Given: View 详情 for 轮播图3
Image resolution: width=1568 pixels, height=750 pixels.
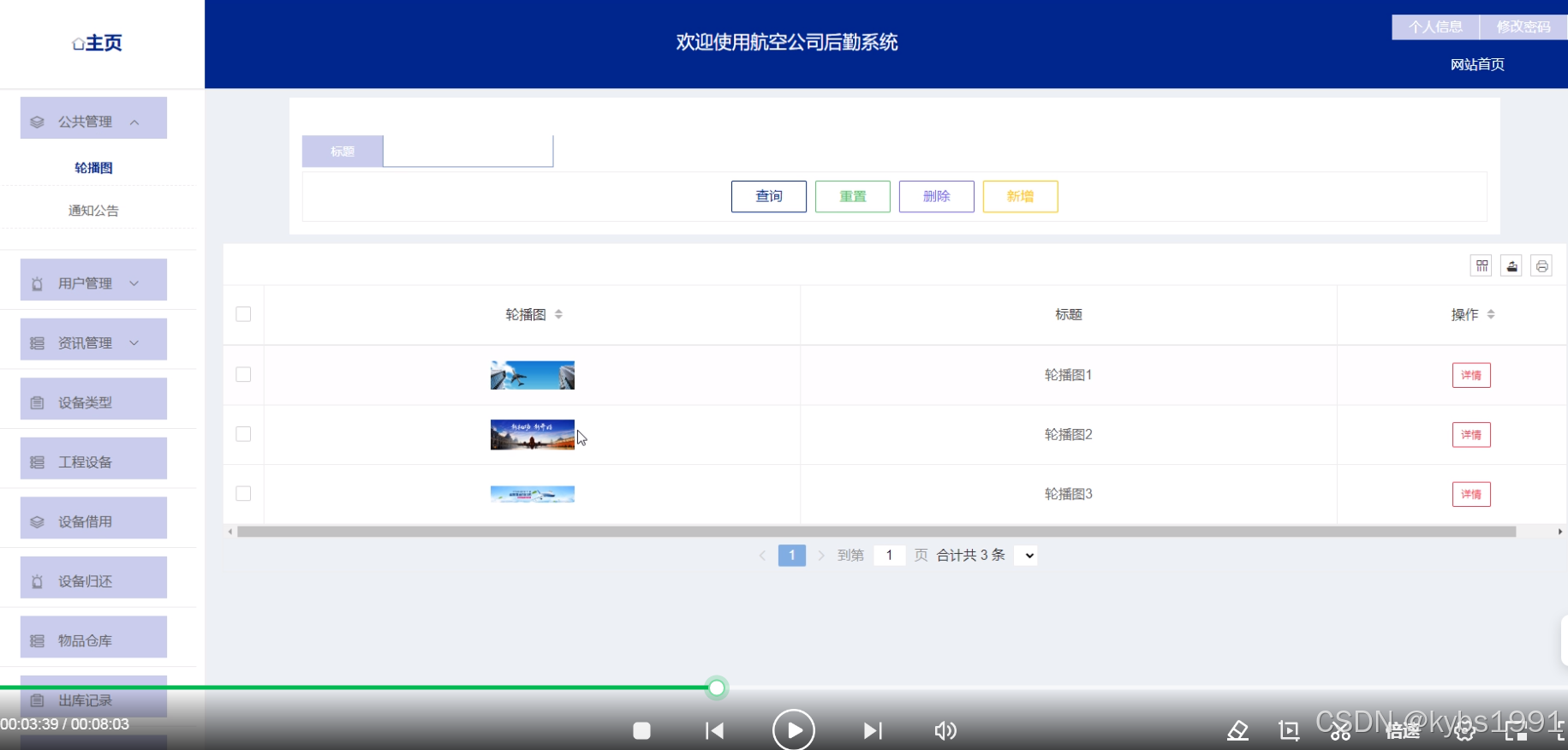Looking at the screenshot, I should pos(1471,494).
